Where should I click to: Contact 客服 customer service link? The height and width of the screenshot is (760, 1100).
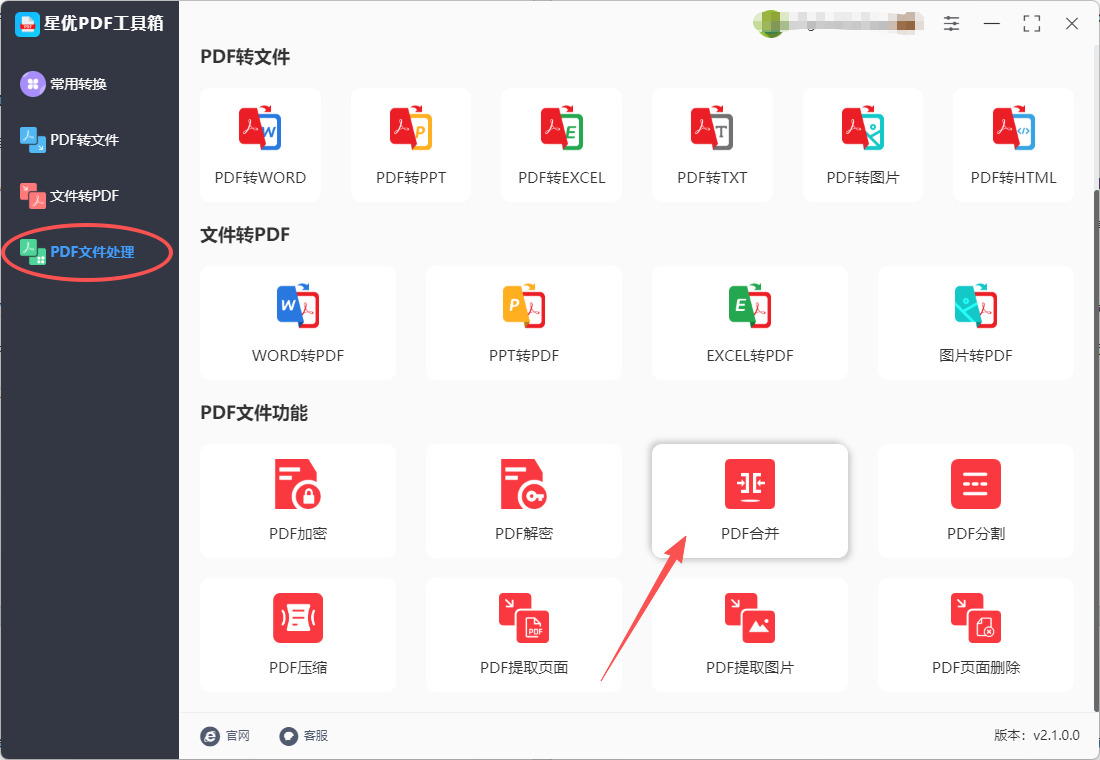[x=304, y=735]
